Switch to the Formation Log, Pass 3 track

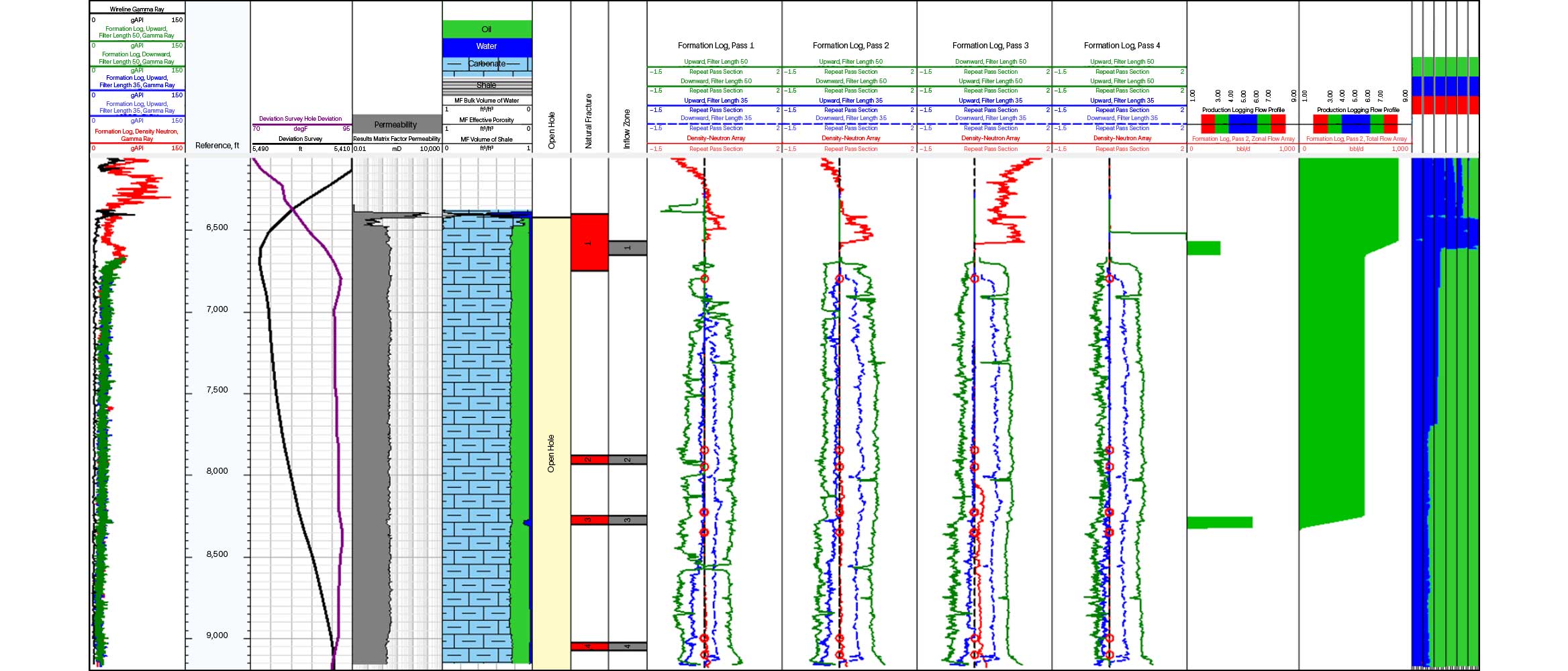[989, 46]
